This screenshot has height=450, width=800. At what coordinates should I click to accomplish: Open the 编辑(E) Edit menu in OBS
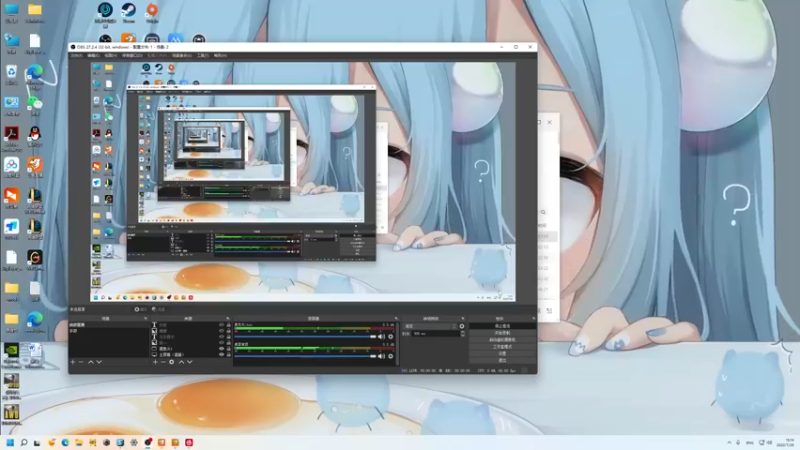coord(93,55)
